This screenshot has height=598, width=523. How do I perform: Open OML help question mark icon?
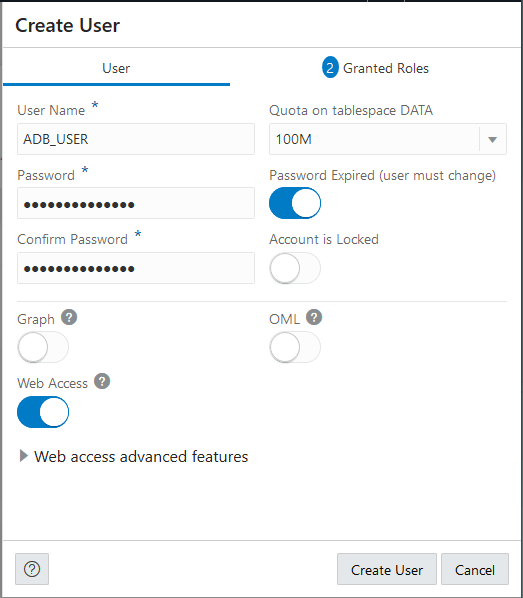pyautogui.click(x=314, y=317)
